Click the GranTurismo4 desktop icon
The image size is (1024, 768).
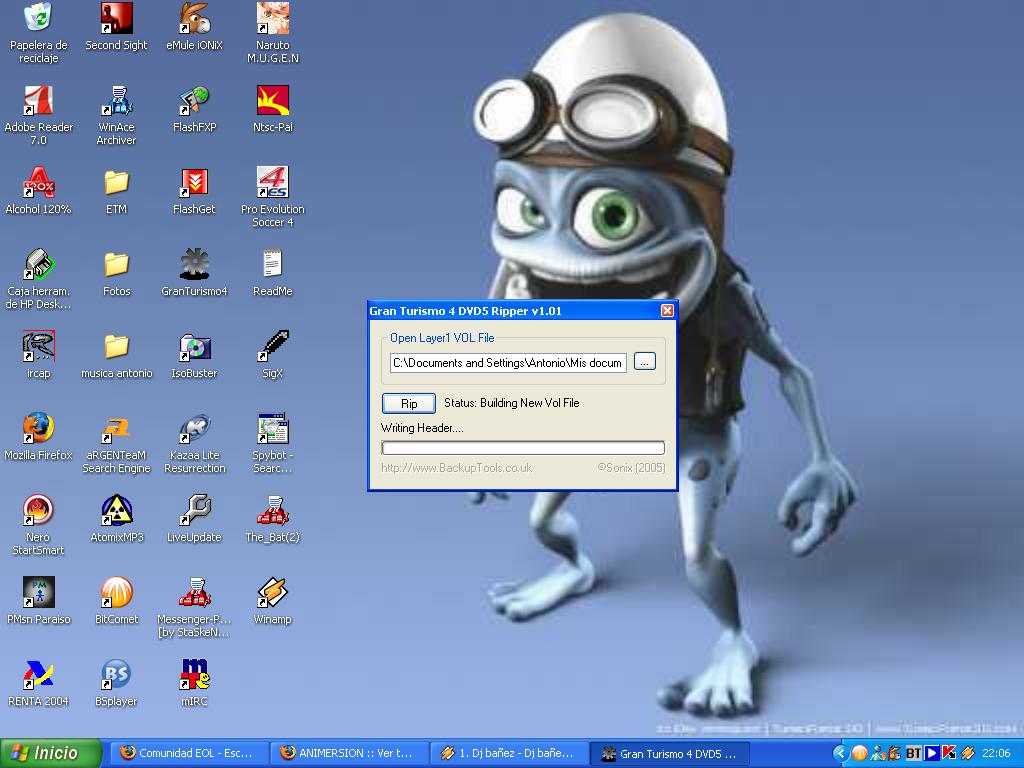194,265
